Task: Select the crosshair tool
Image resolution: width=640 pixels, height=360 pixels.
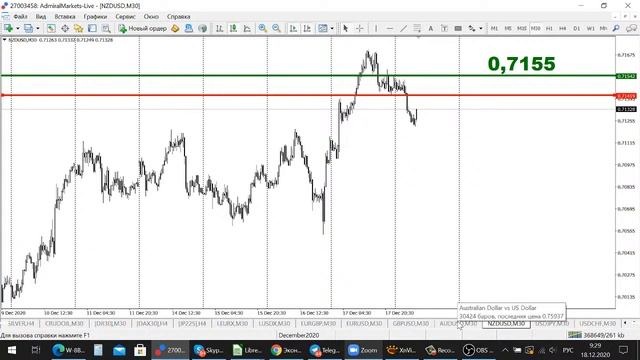Action: (360, 28)
